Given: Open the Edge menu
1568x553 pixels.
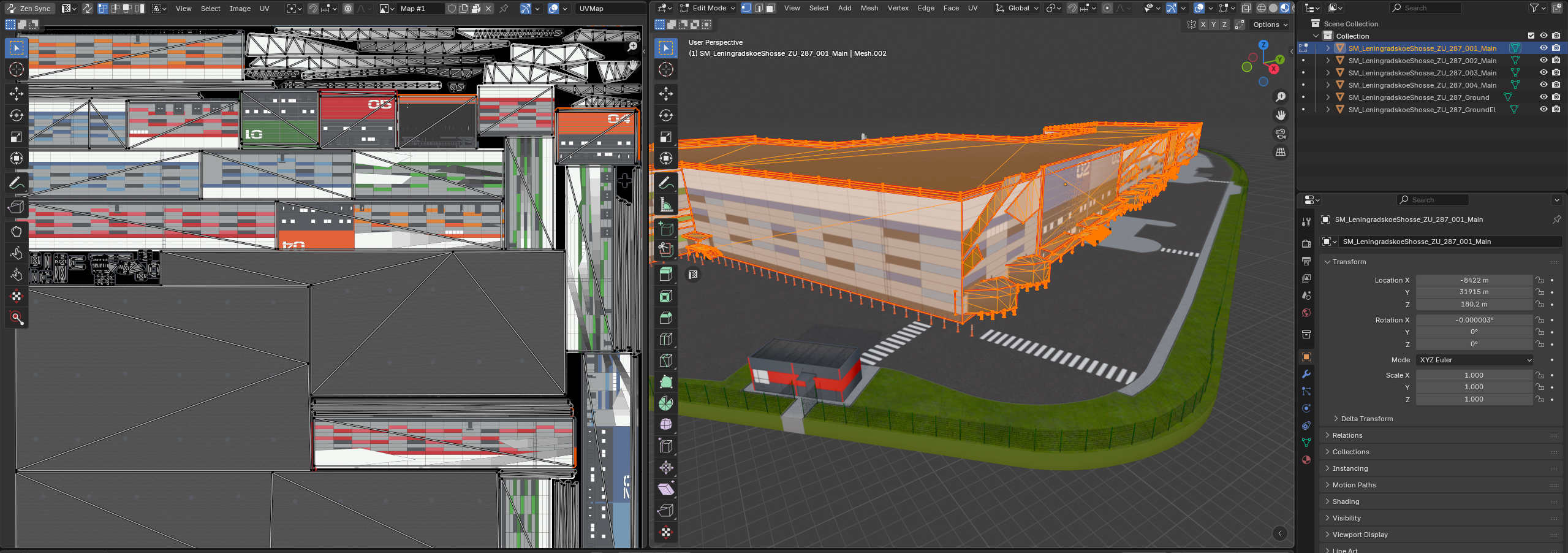Looking at the screenshot, I should coord(926,8).
